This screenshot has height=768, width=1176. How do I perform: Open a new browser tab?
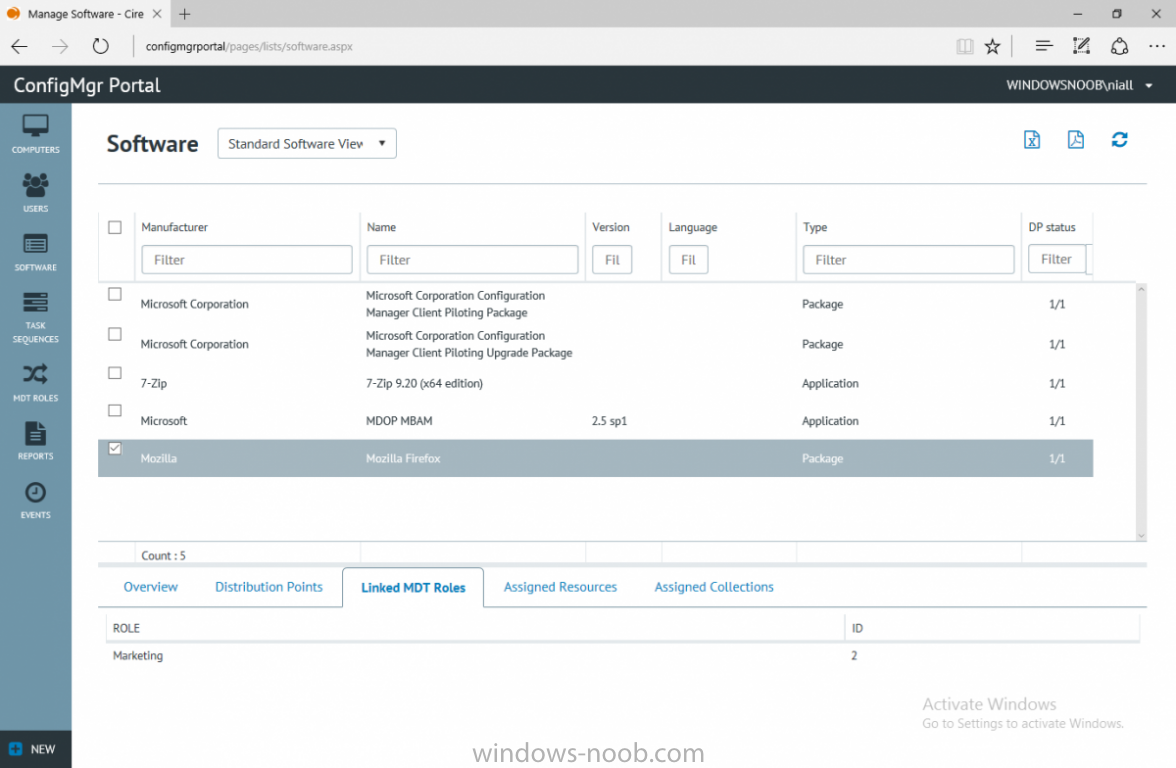[184, 14]
